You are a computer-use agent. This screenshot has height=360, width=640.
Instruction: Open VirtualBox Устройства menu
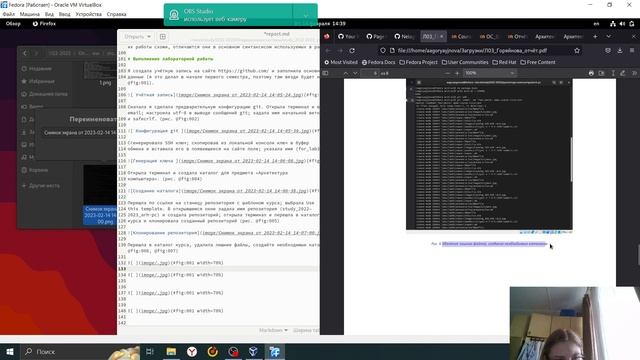pyautogui.click(x=89, y=14)
